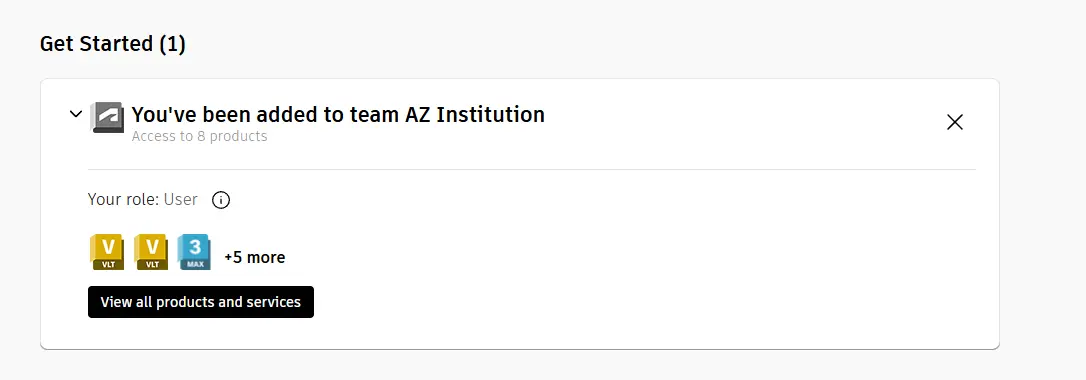
Task: Select the first VLT product icon
Action: click(x=107, y=252)
